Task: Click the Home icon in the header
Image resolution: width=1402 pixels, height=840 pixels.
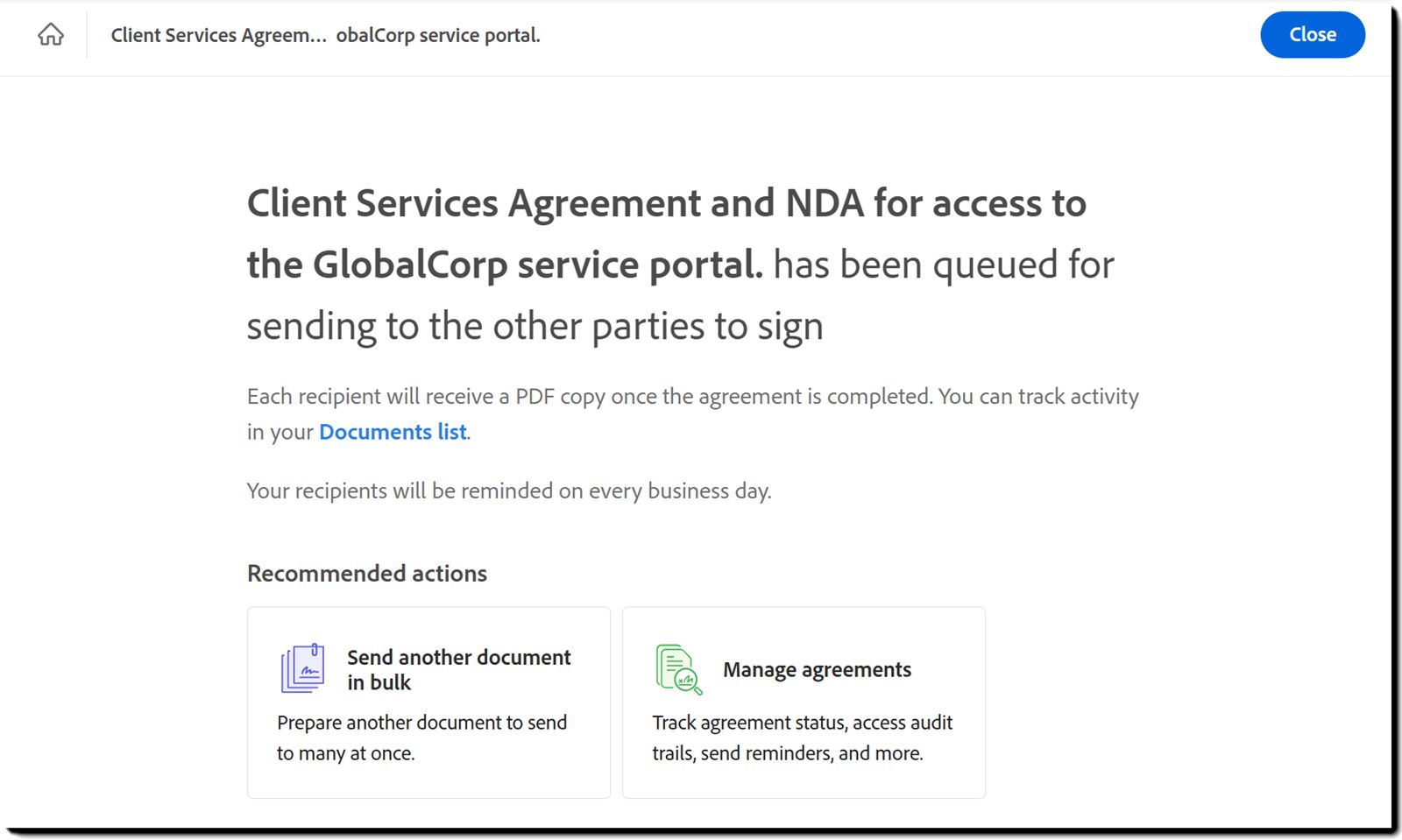Action: click(x=51, y=35)
